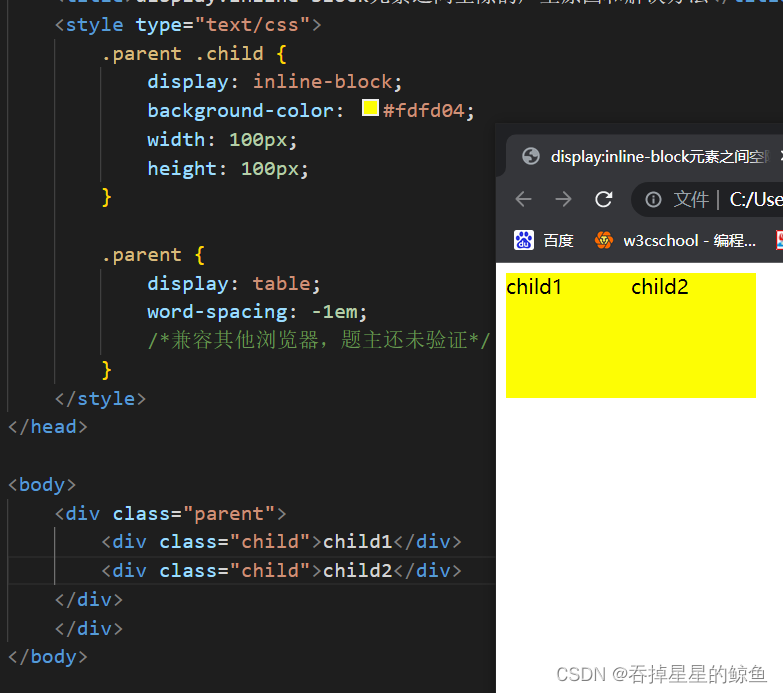Click the style type="text/css" line

188,24
